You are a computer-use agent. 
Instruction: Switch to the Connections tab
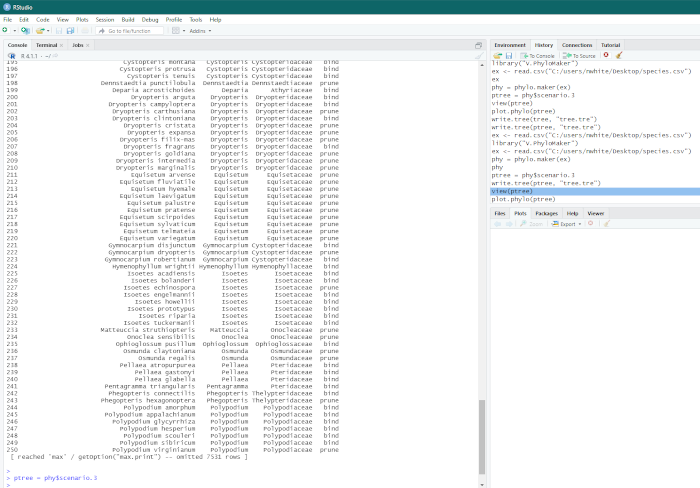coord(577,45)
